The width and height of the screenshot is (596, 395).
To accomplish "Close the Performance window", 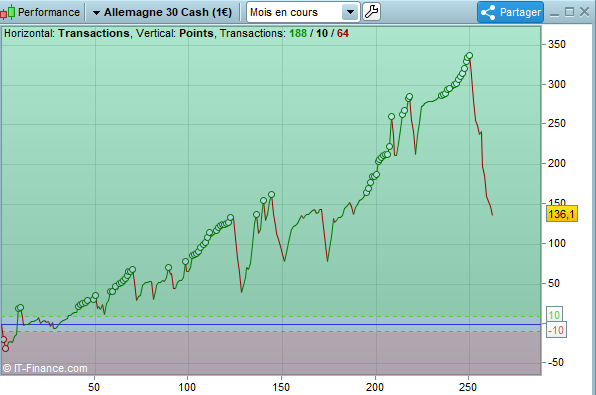I will (585, 12).
